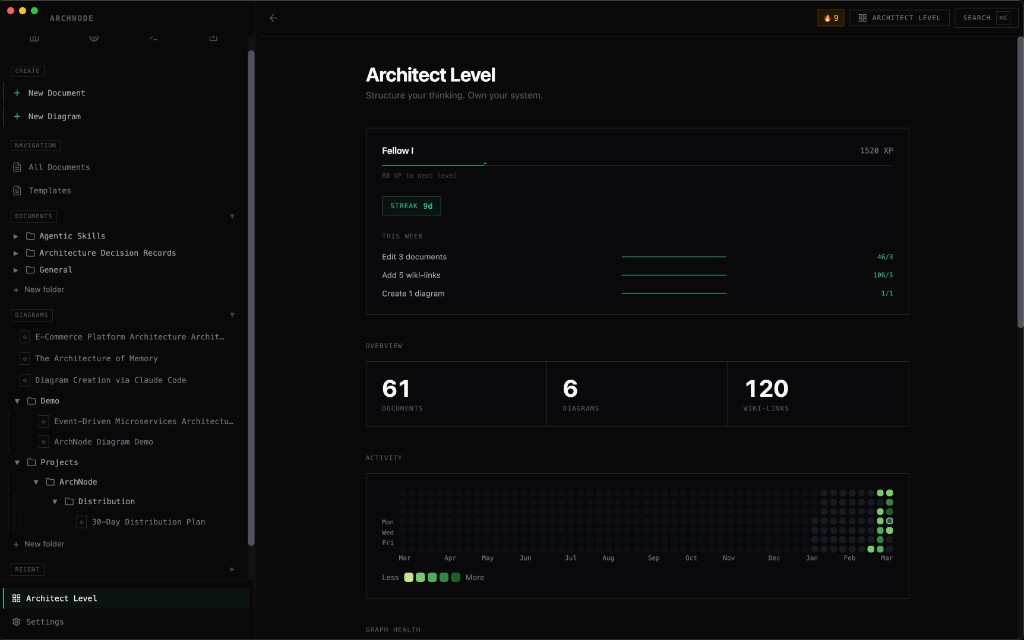1024x640 pixels.
Task: Collapse the ArchNode folder arrow
Action: tap(36, 482)
